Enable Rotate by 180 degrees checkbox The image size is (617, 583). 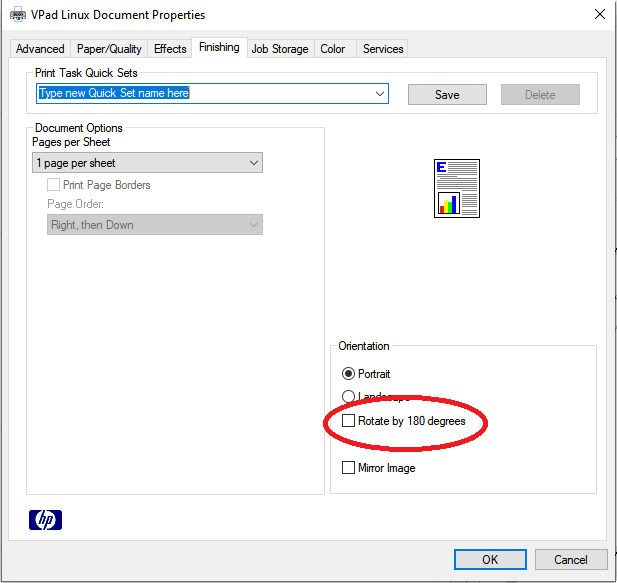pyautogui.click(x=348, y=422)
